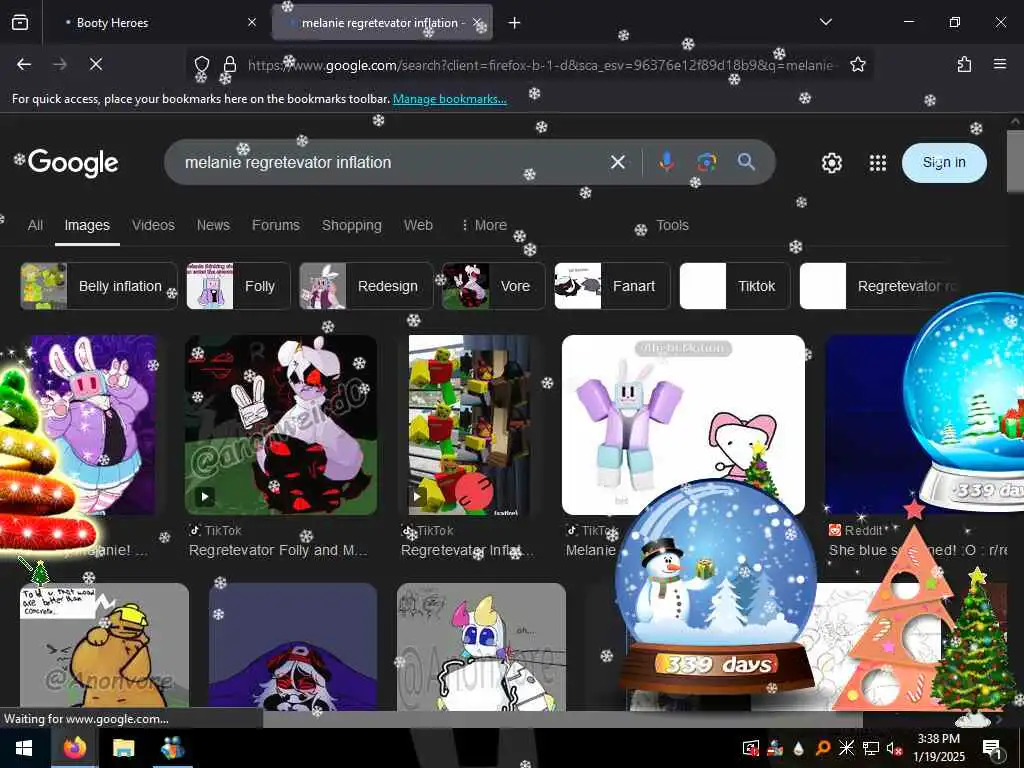This screenshot has height=768, width=1024.
Task: Bookmark this page with the star icon
Action: (857, 64)
